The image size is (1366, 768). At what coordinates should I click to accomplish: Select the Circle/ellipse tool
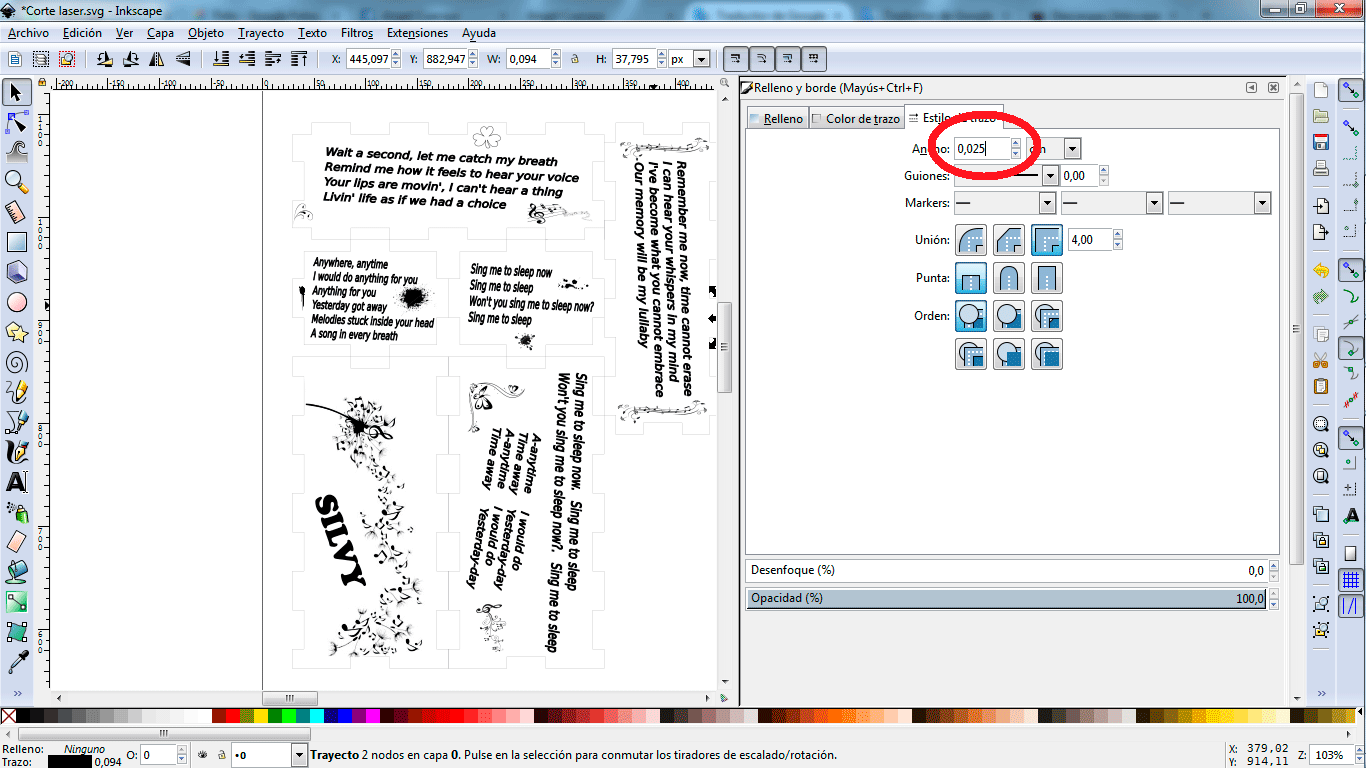(x=16, y=301)
